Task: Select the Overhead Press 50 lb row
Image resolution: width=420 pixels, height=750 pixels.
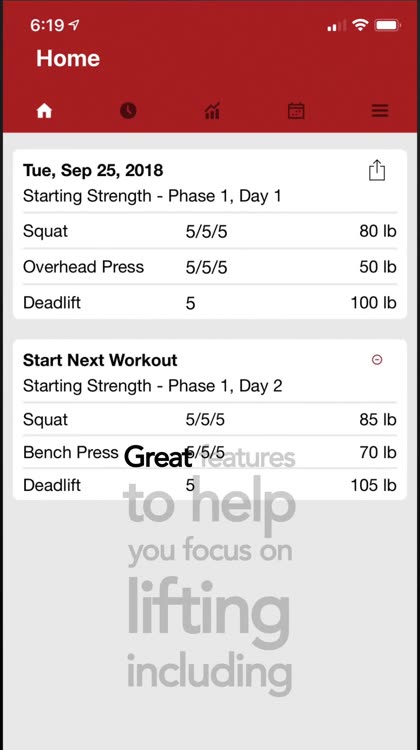Action: pos(210,267)
